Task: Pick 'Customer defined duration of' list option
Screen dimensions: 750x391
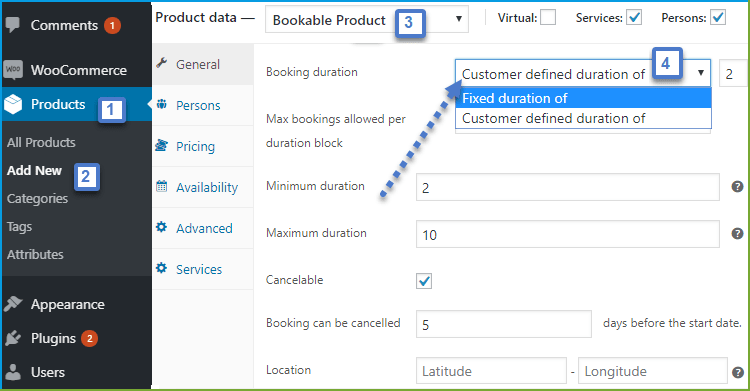Action: pos(584,118)
